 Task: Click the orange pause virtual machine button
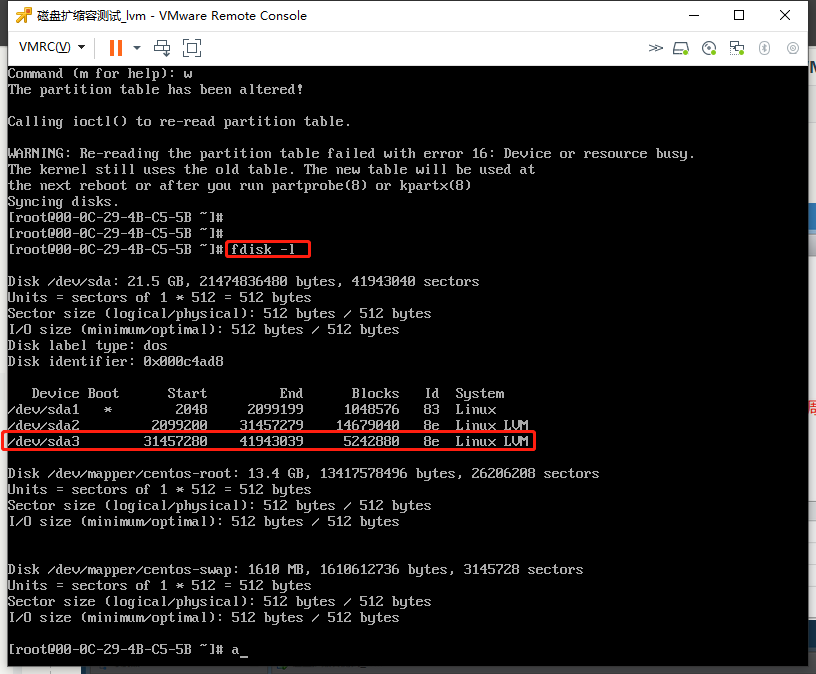tap(116, 48)
